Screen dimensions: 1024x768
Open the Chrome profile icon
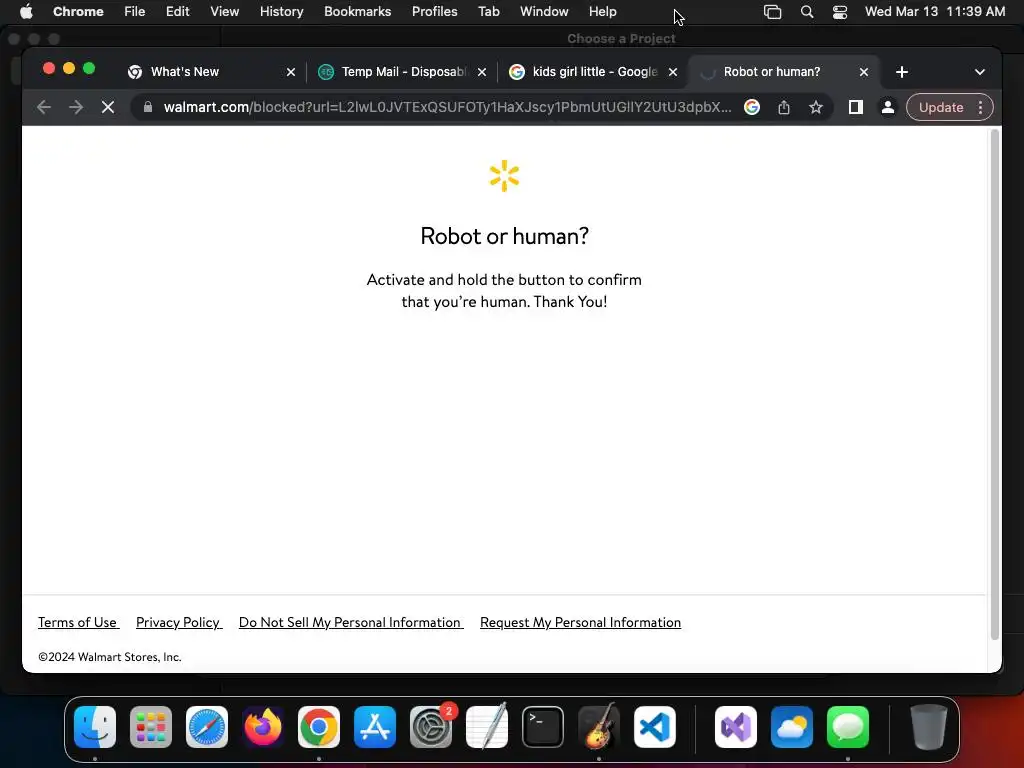coord(888,107)
